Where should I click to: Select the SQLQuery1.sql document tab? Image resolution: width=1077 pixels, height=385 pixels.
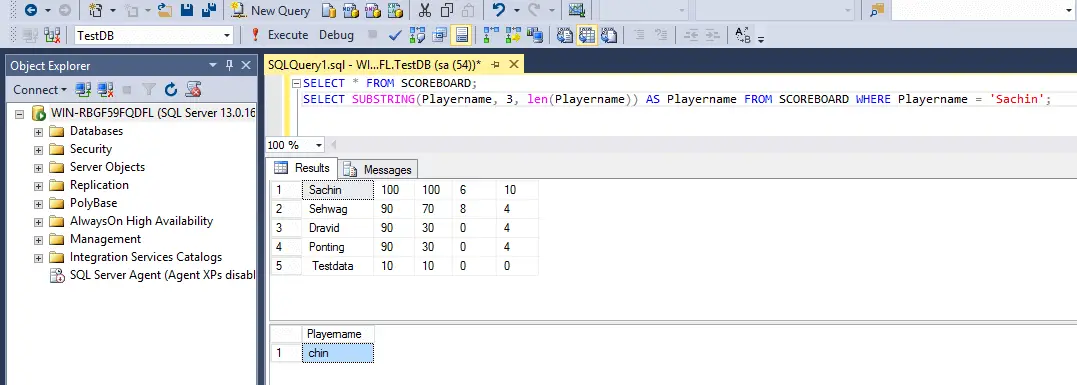(374, 65)
